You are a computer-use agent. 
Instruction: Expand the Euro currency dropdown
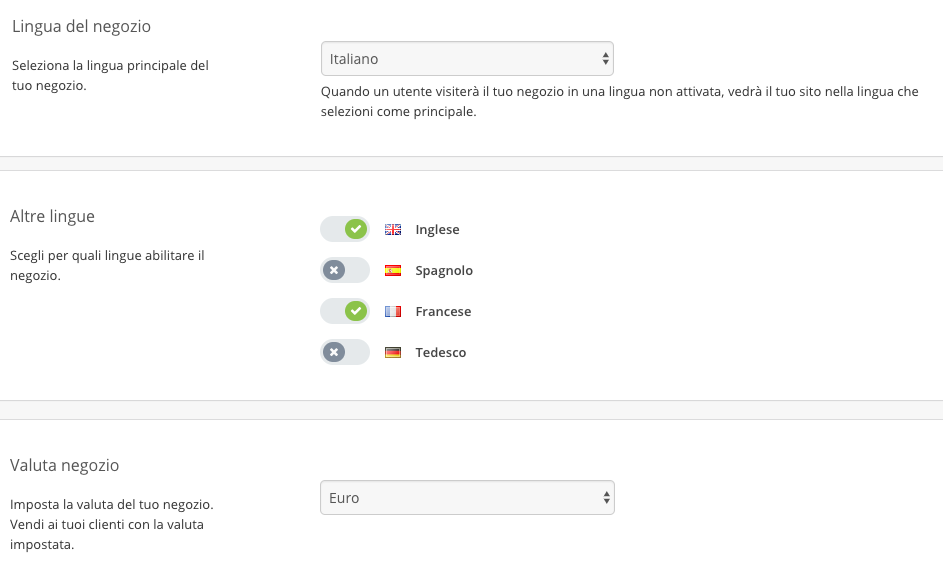[467, 498]
